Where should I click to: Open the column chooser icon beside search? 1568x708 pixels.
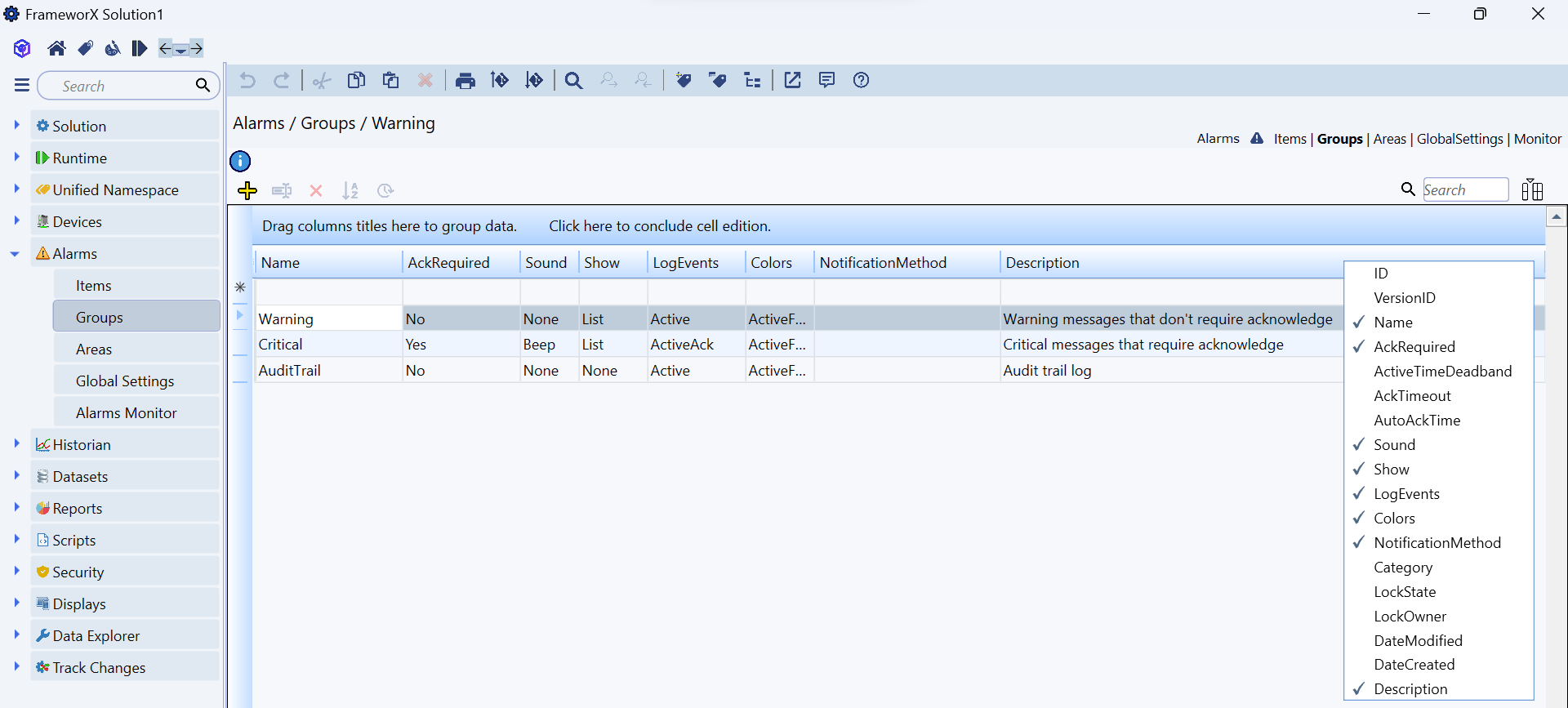(x=1532, y=190)
